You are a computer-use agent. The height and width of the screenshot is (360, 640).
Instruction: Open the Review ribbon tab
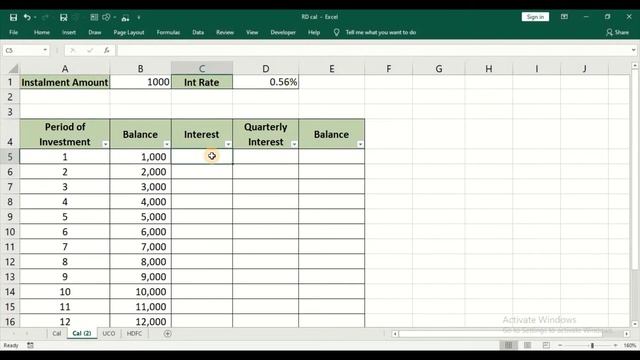(x=225, y=32)
